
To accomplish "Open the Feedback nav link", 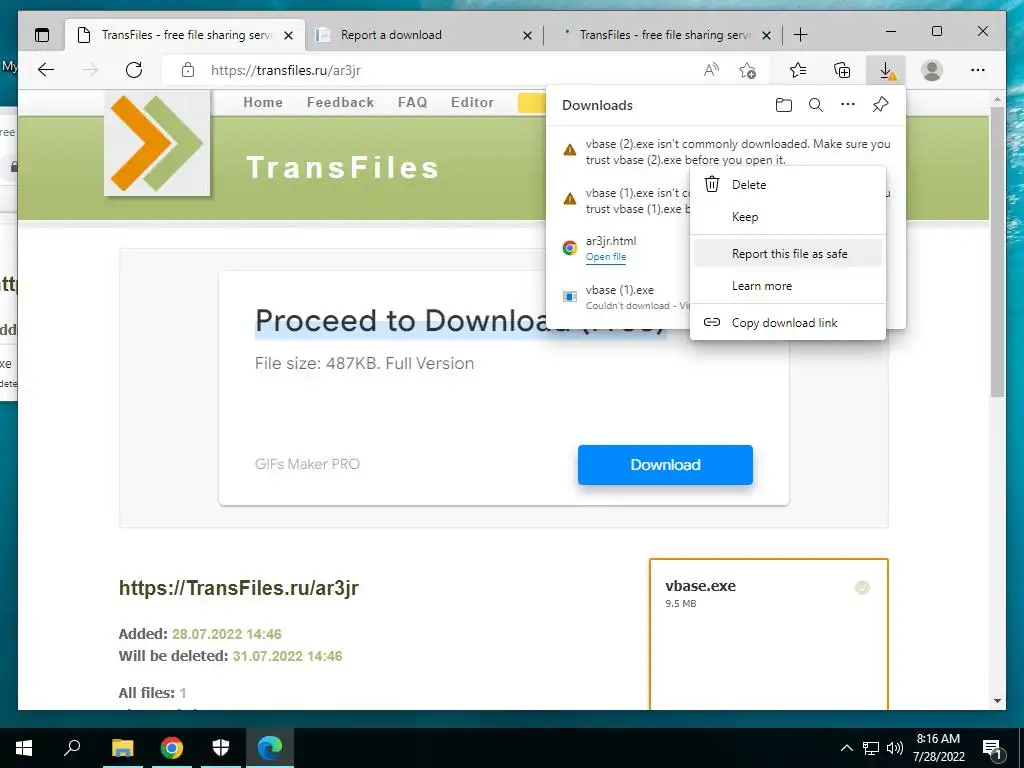I will click(x=340, y=103).
